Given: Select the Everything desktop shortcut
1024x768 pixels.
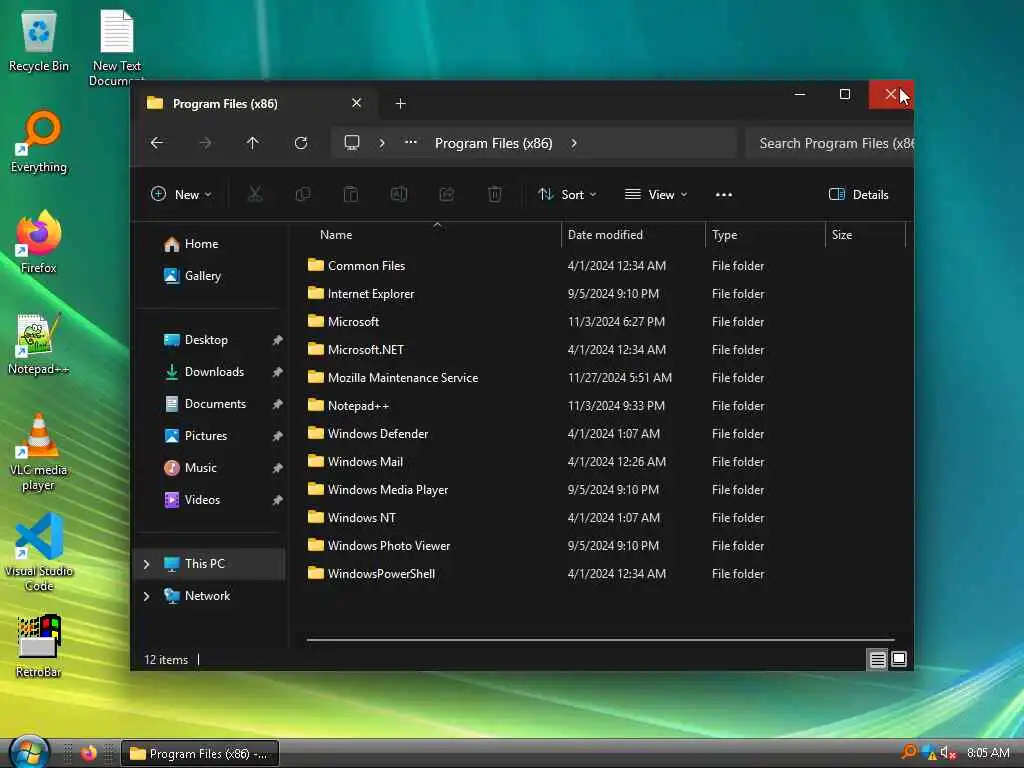Looking at the screenshot, I should click(x=39, y=142).
